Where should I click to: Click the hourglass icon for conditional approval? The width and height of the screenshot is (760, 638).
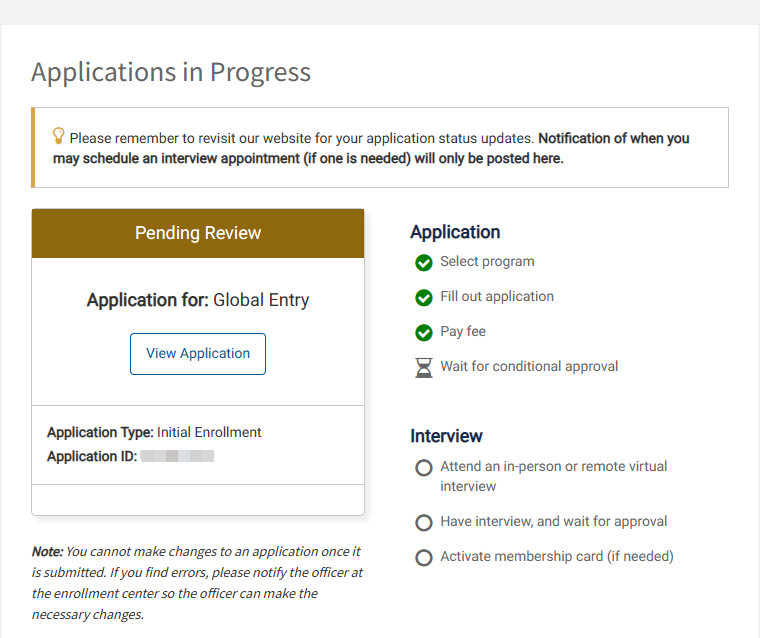click(x=424, y=368)
